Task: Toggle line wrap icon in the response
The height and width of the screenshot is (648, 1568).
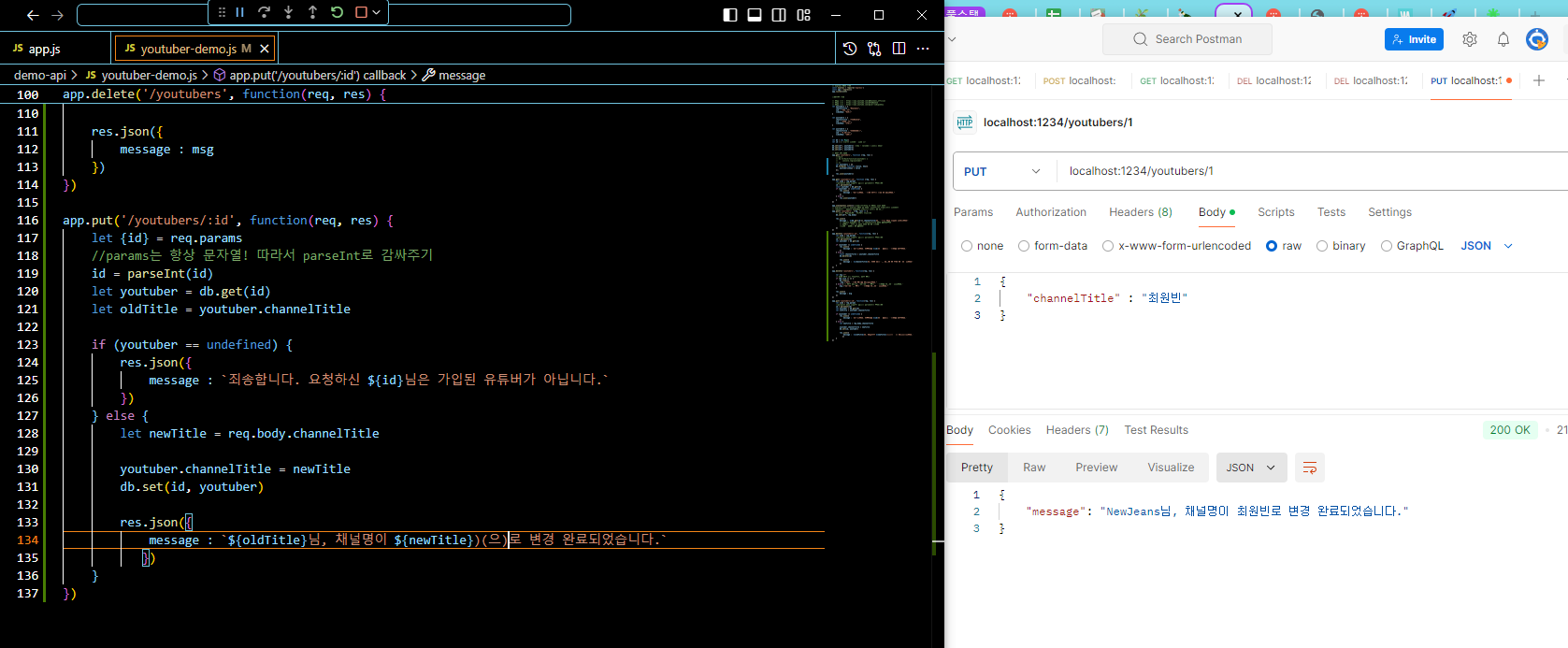Action: (x=1310, y=468)
